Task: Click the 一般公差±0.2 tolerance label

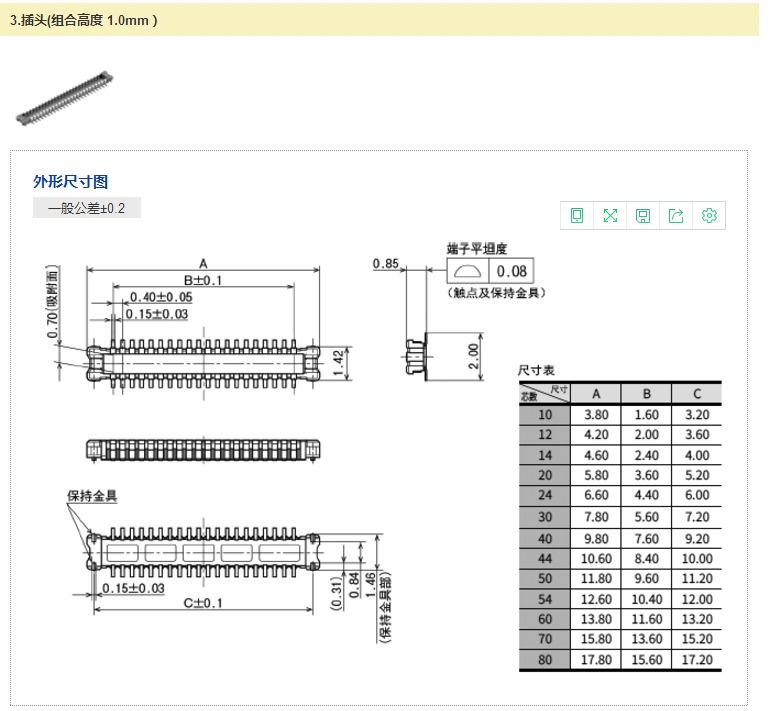Action: 87,208
